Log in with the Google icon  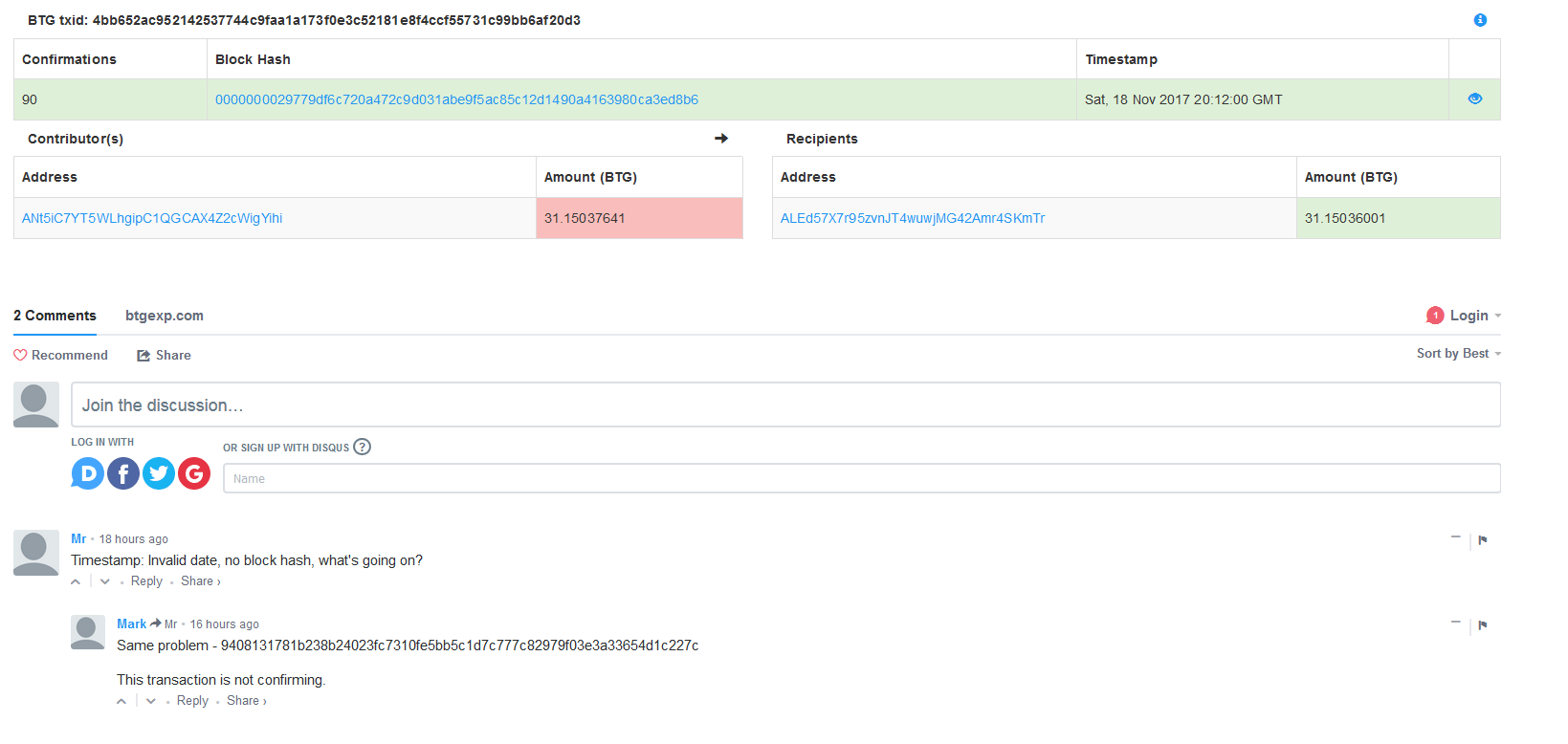pyautogui.click(x=194, y=473)
